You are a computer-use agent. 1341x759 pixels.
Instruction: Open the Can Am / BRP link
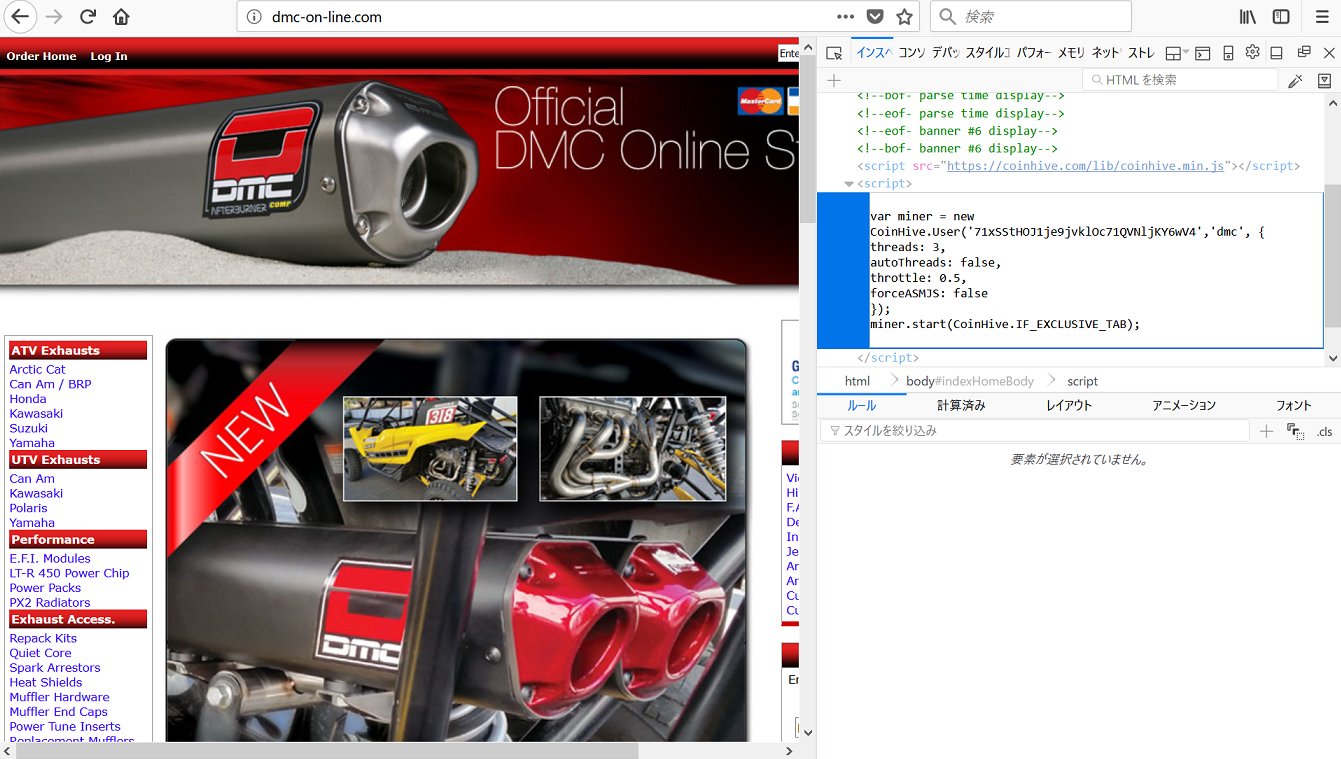[50, 385]
